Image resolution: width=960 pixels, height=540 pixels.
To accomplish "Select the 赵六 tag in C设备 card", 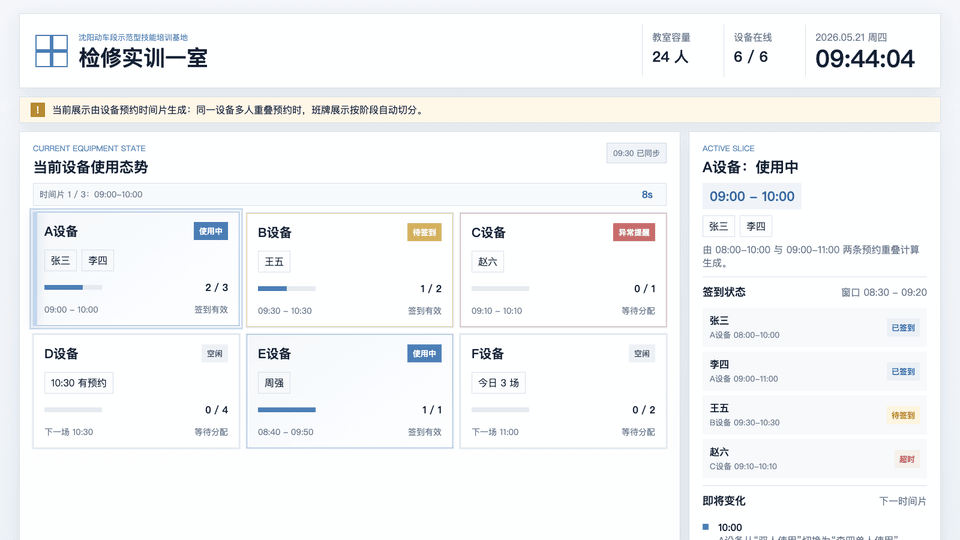I will 487,262.
